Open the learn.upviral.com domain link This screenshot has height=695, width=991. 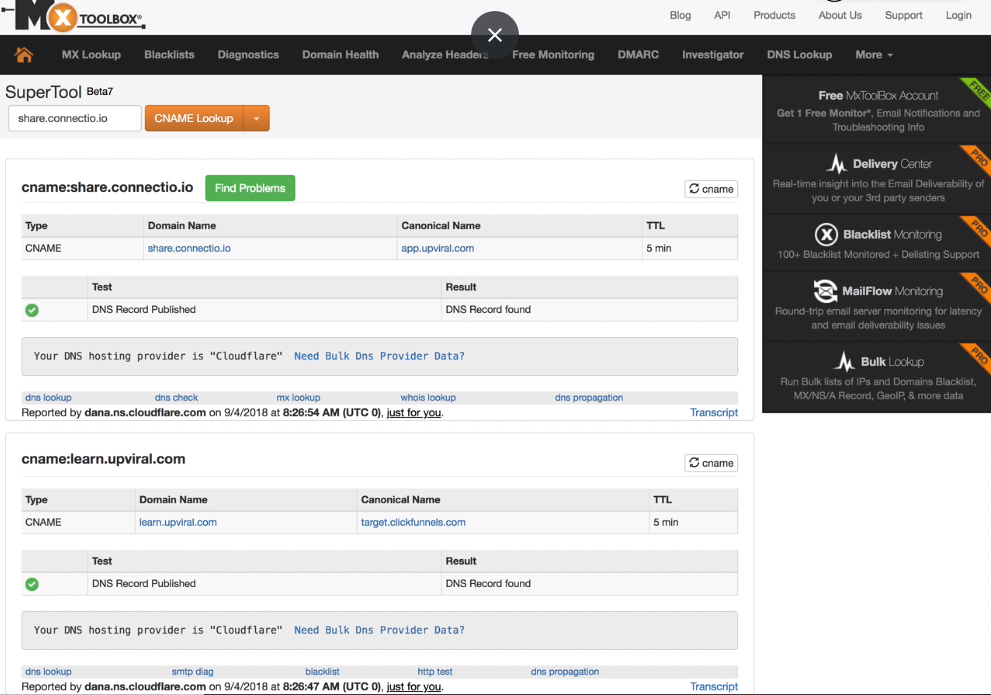point(178,523)
